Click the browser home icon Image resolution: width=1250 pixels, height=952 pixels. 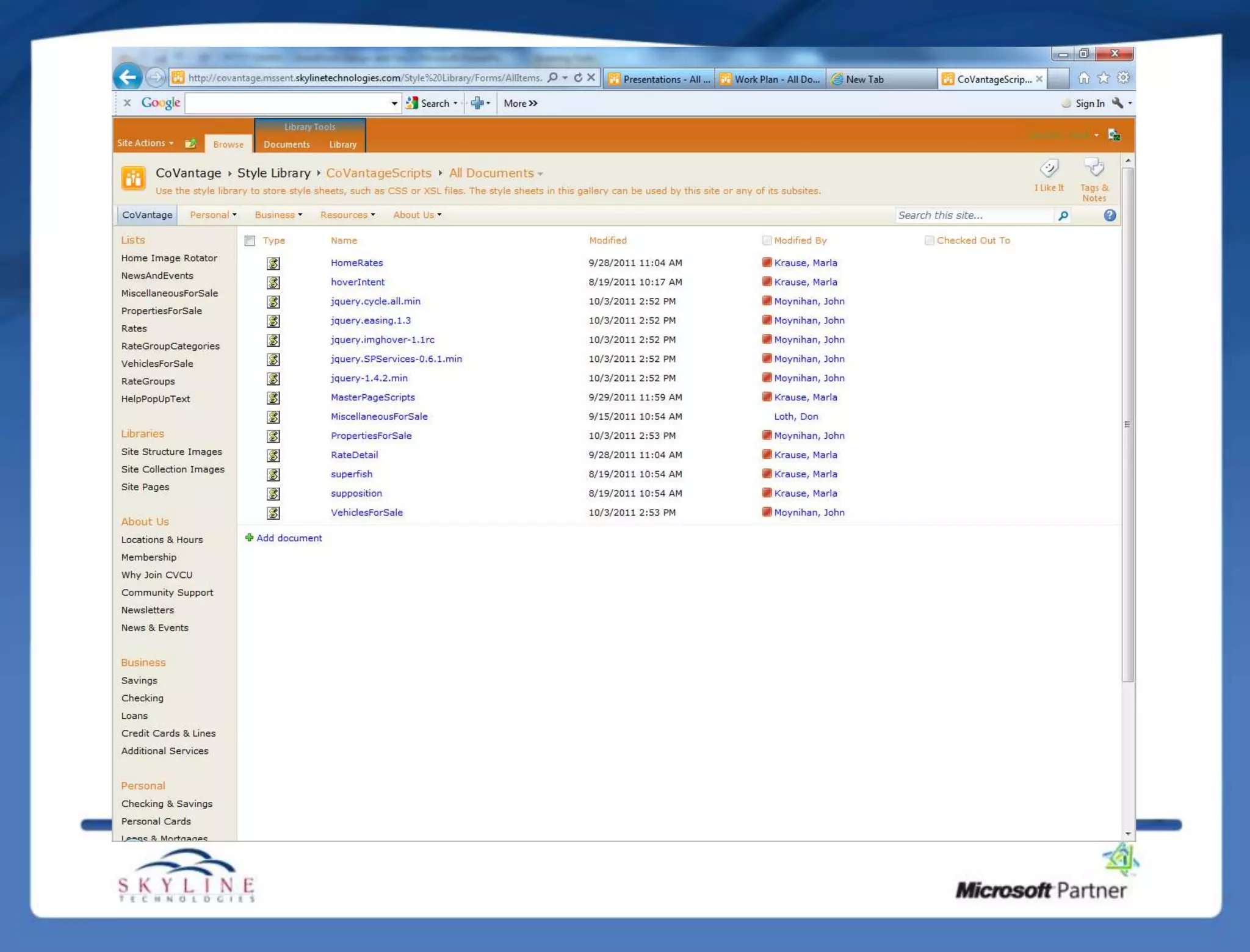click(x=1083, y=78)
